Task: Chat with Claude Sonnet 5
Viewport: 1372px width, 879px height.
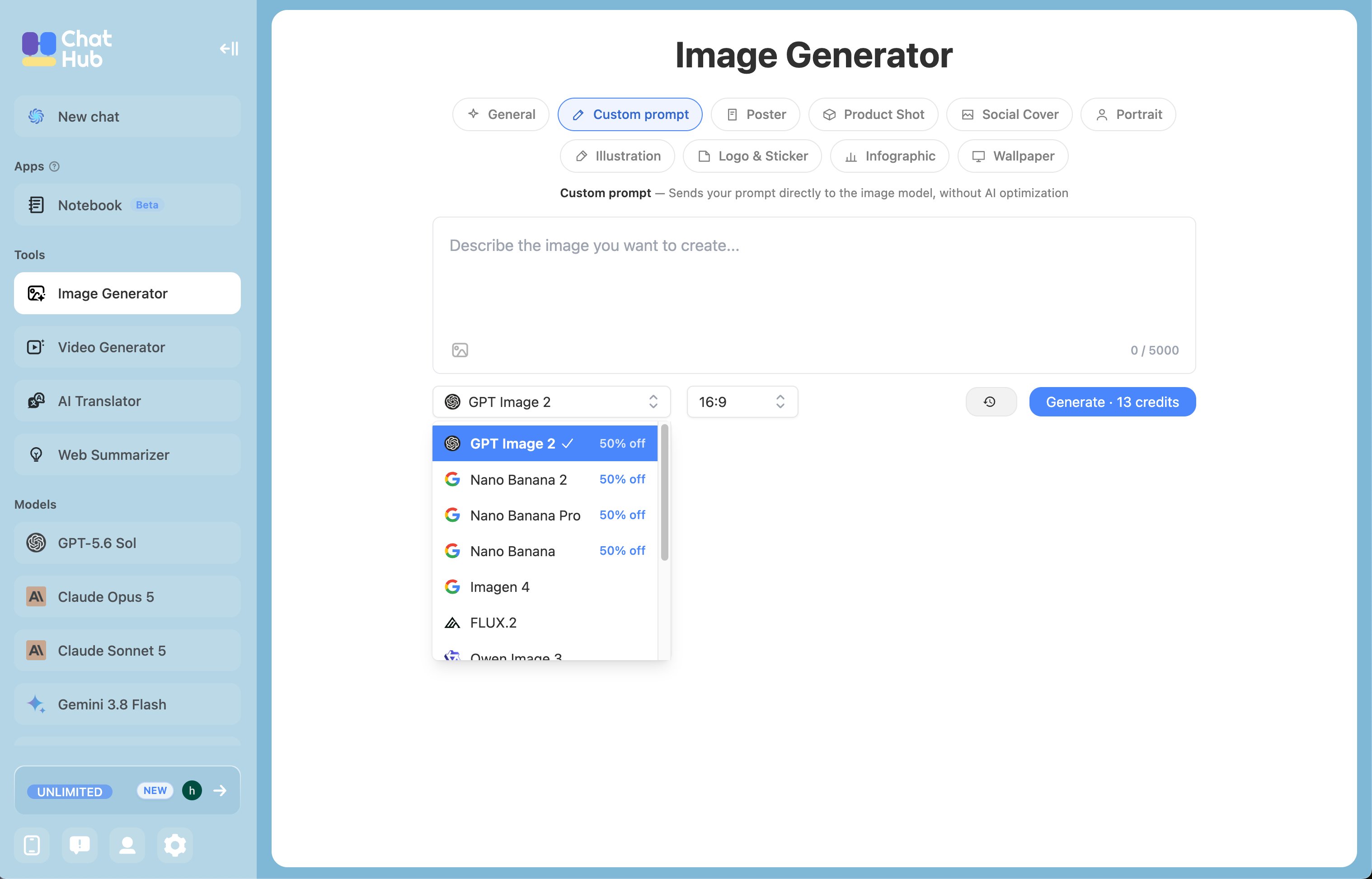Action: pyautogui.click(x=127, y=651)
